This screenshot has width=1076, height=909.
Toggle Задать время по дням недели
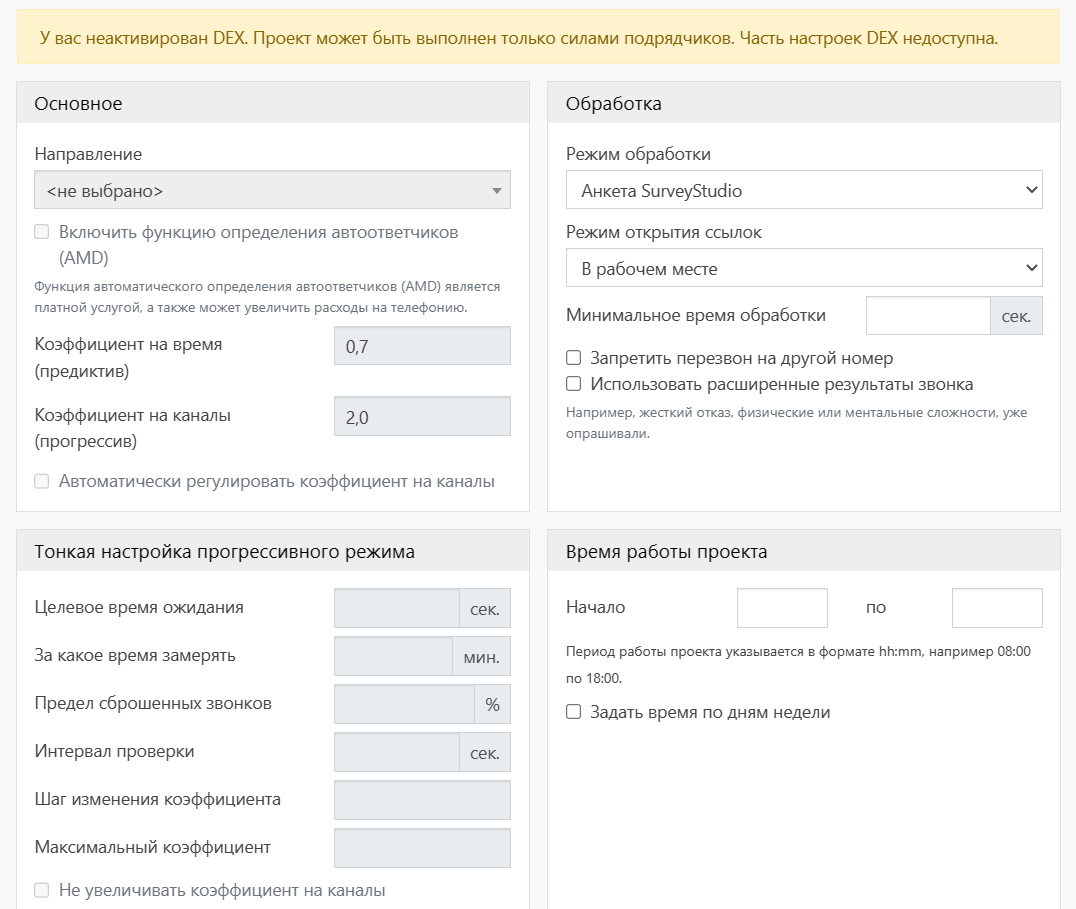click(574, 713)
